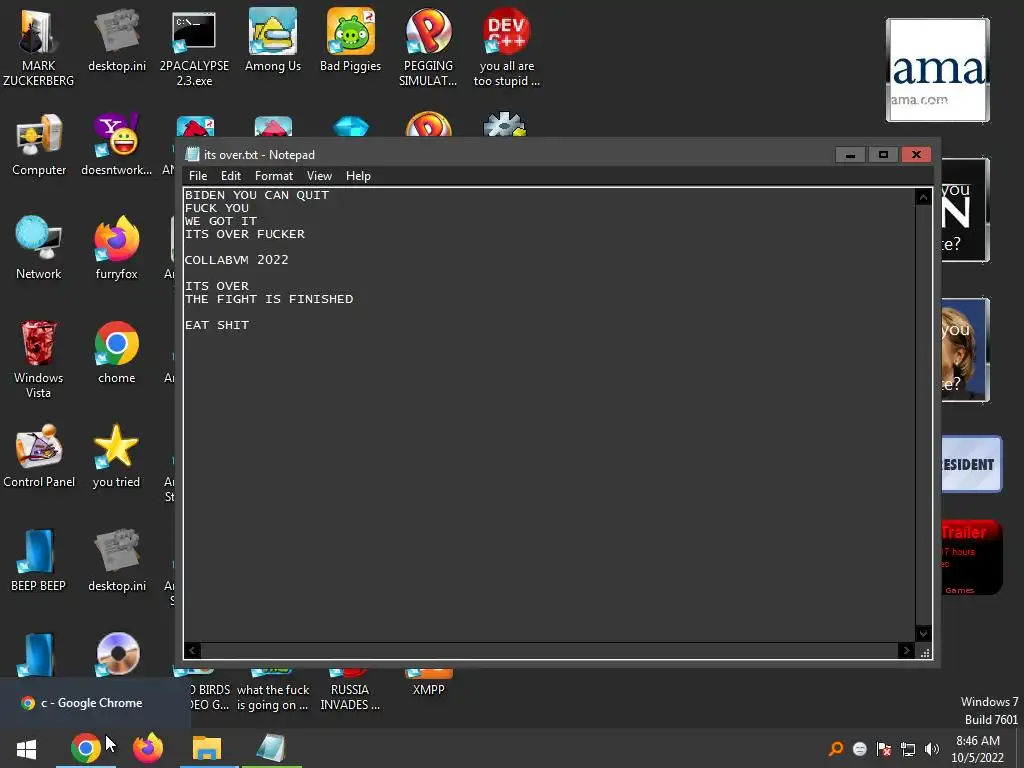Viewport: 1024px width, 768px height.
Task: Click the Notepad horizontal scroll right arrow
Action: point(906,650)
